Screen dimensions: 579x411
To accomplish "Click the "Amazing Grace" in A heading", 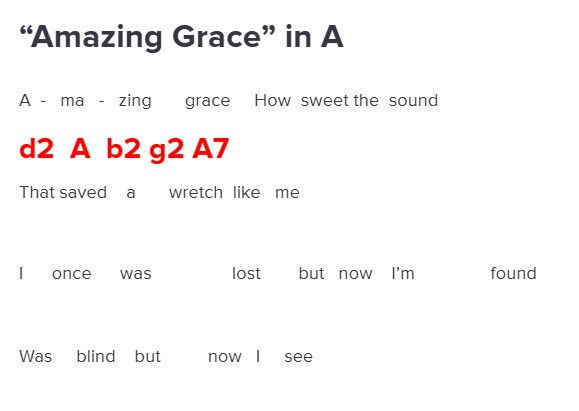I will tap(181, 37).
